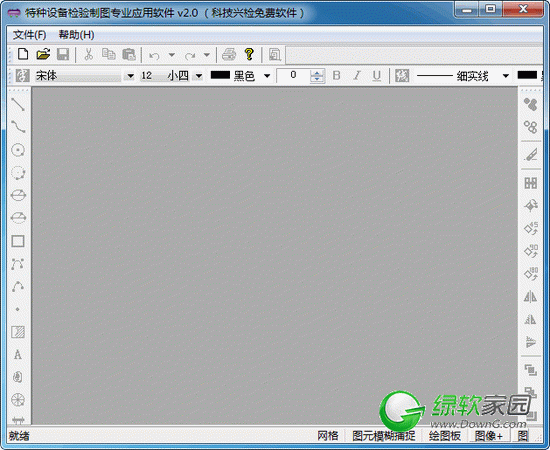Open the 文件(F) menu
Image resolution: width=550 pixels, height=450 pixels.
click(29, 35)
